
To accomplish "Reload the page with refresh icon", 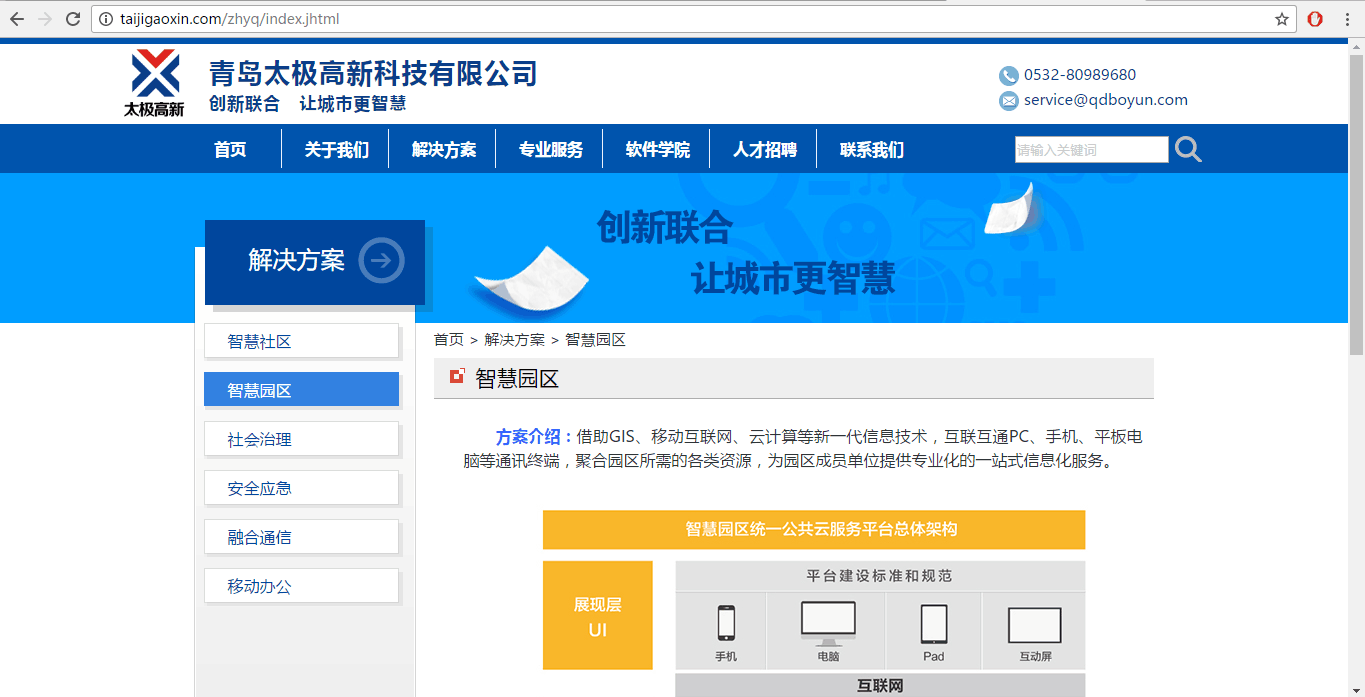I will (x=73, y=19).
